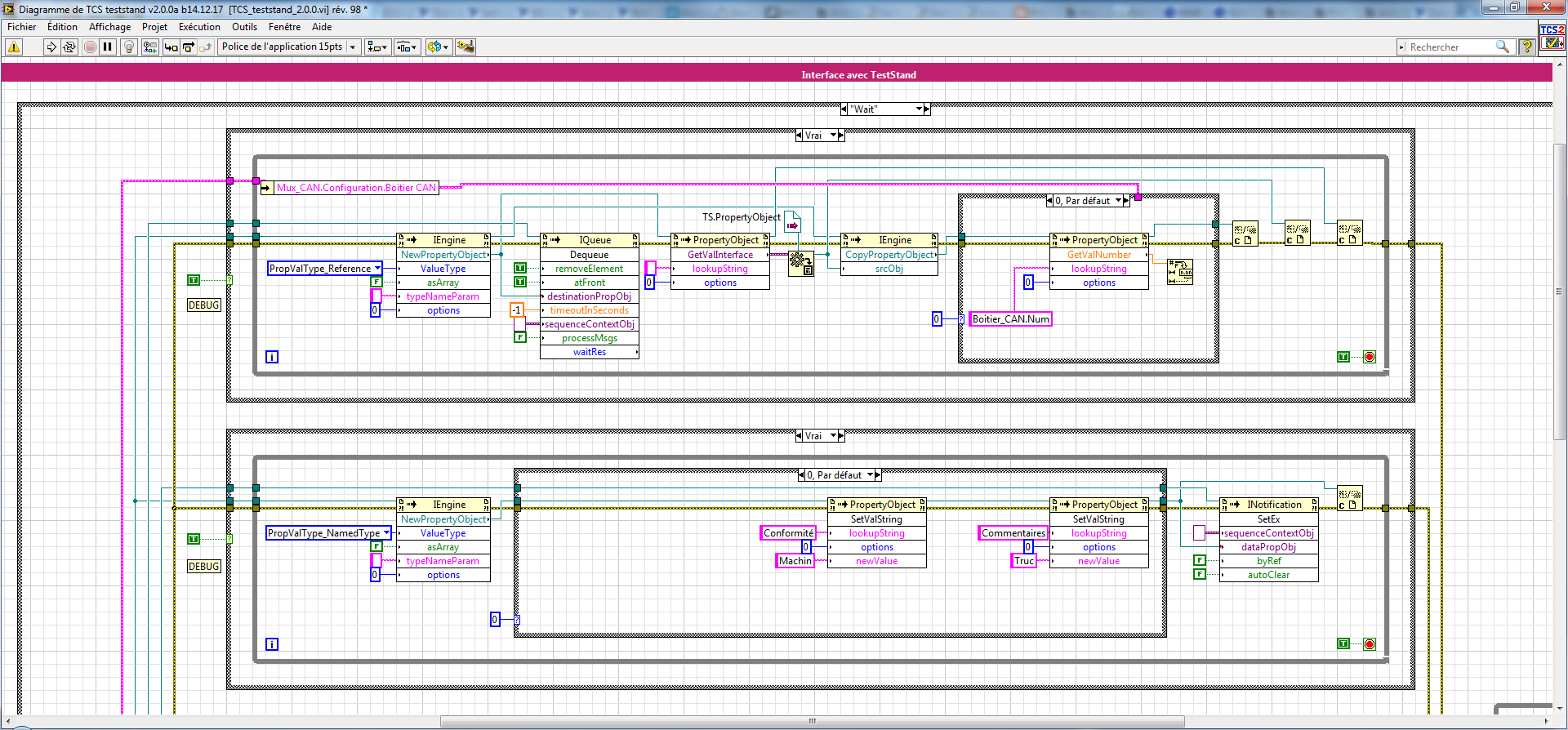Click the GetValNumber method name
Viewport: 1568px width, 730px height.
(1099, 255)
